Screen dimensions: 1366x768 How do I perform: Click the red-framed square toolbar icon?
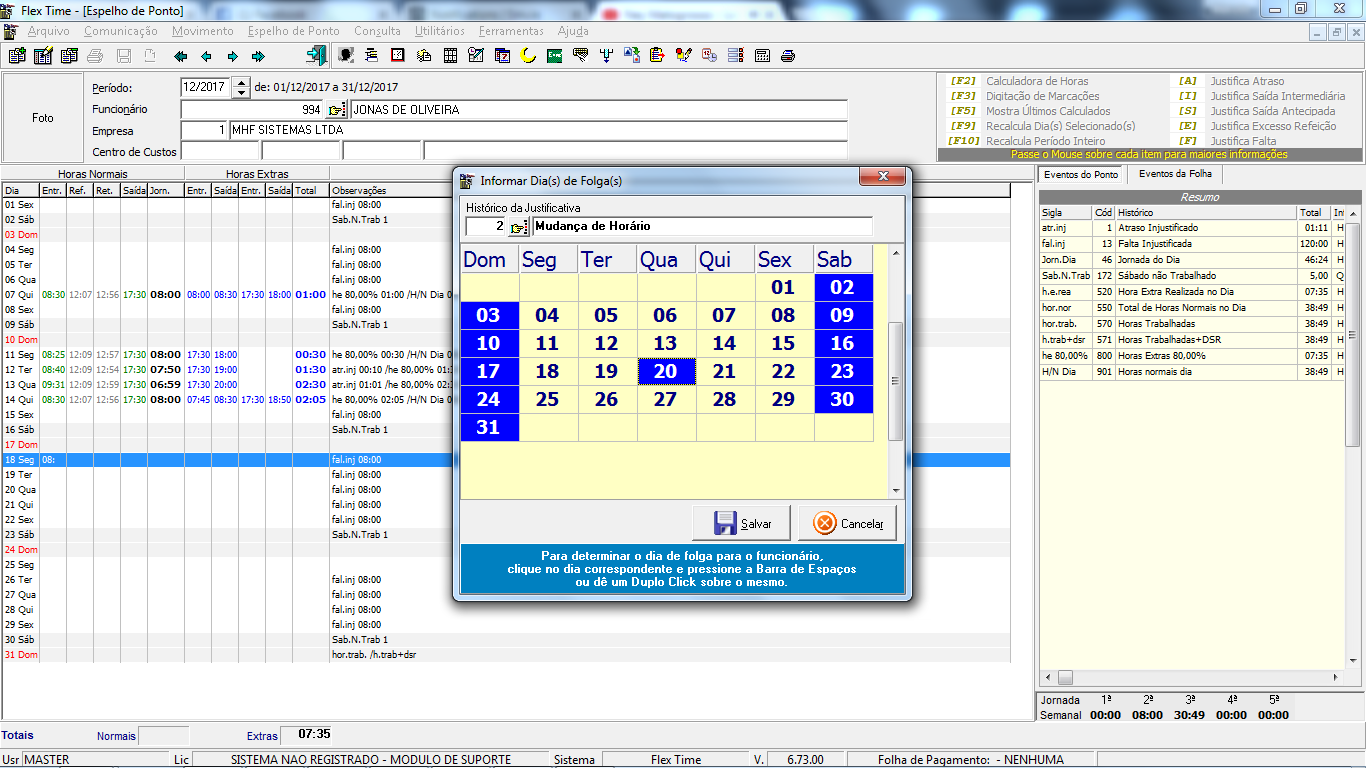(397, 56)
